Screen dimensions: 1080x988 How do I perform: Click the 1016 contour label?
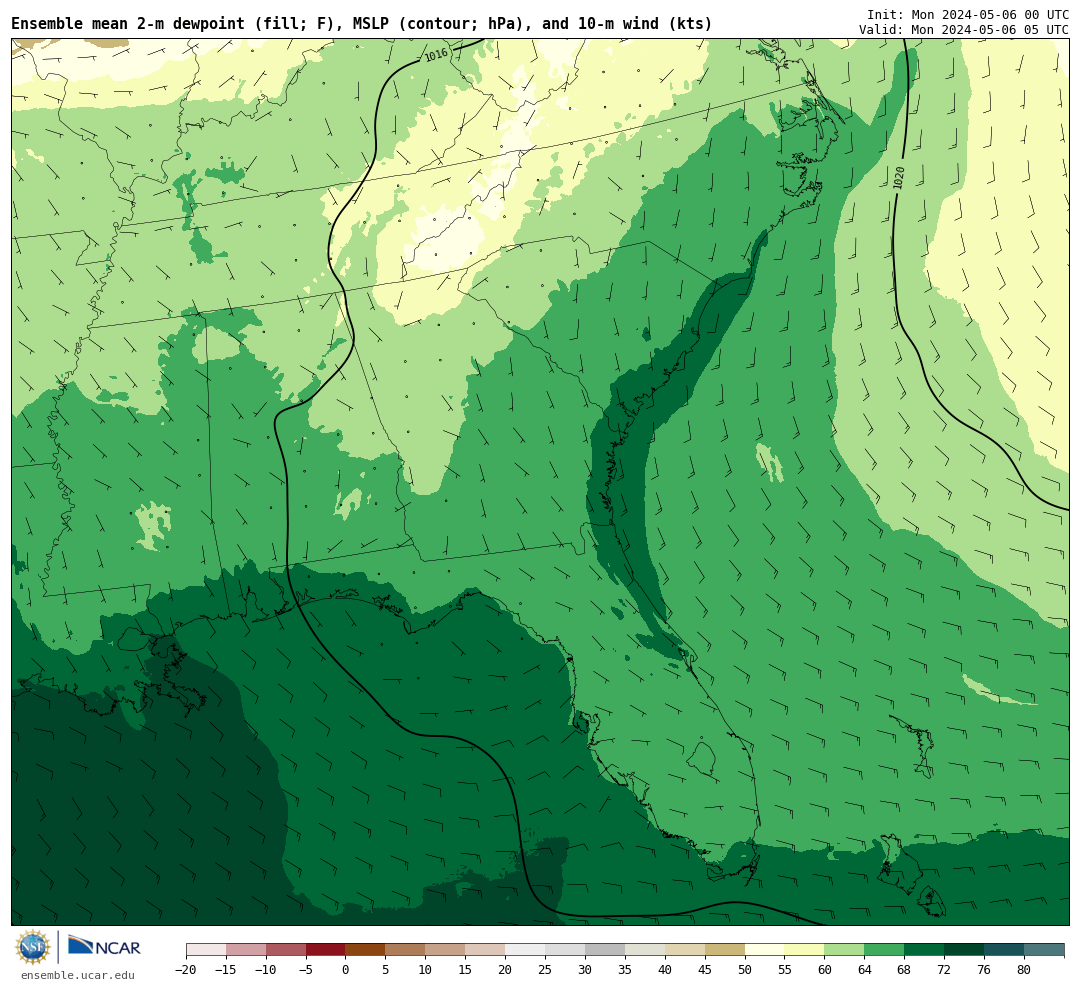coord(435,54)
